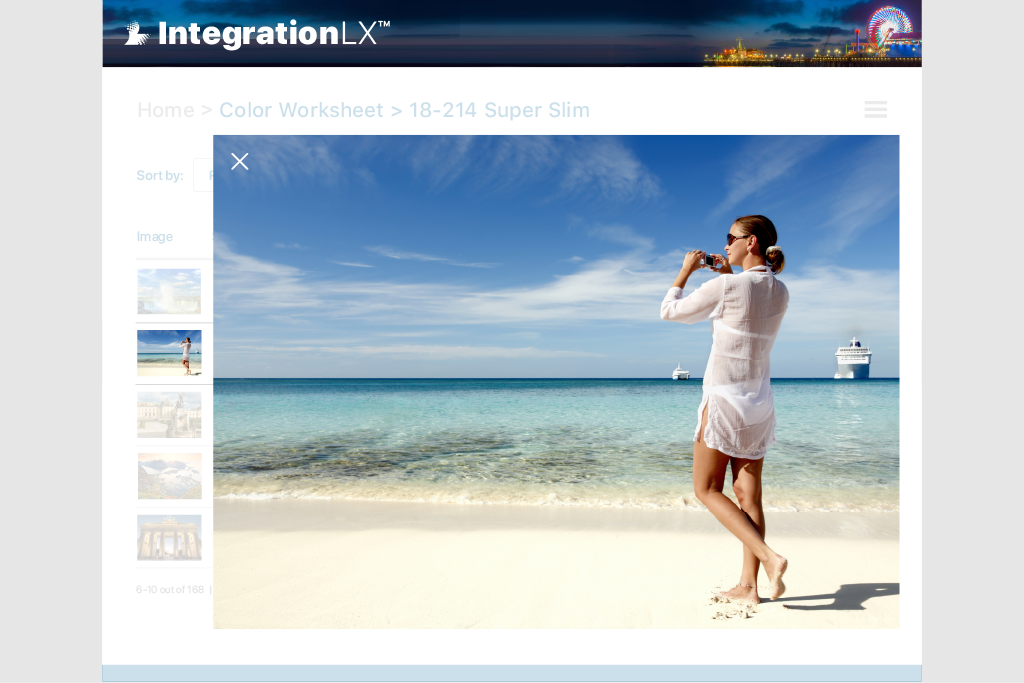Open the Color Worksheet breadcrumb

pos(301,110)
